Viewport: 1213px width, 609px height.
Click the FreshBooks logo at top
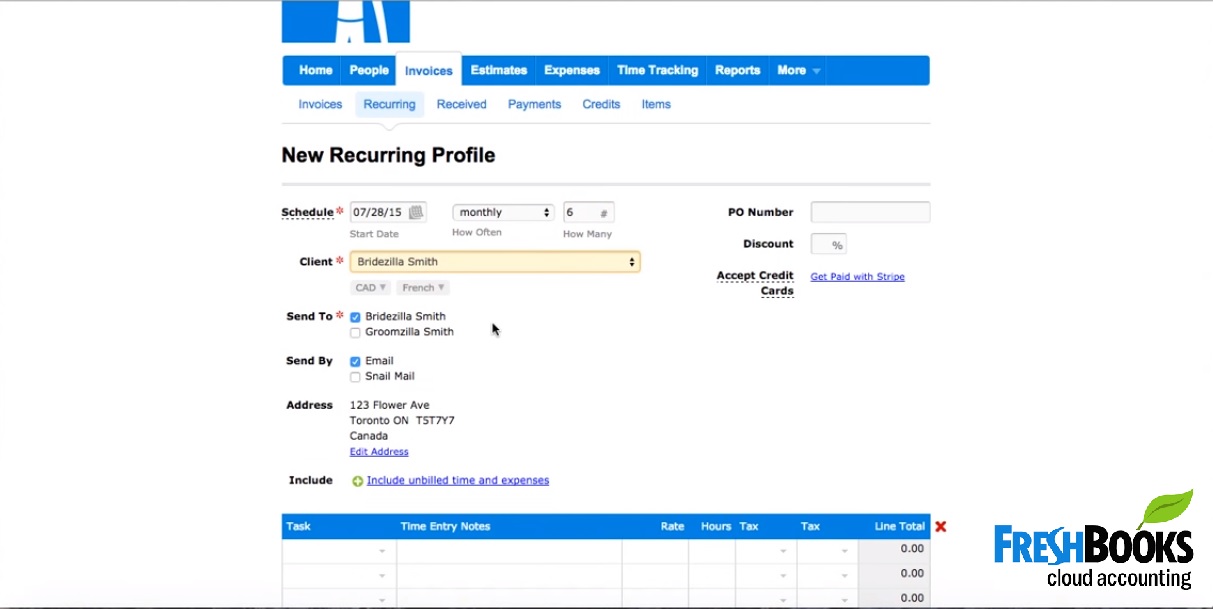click(x=345, y=22)
